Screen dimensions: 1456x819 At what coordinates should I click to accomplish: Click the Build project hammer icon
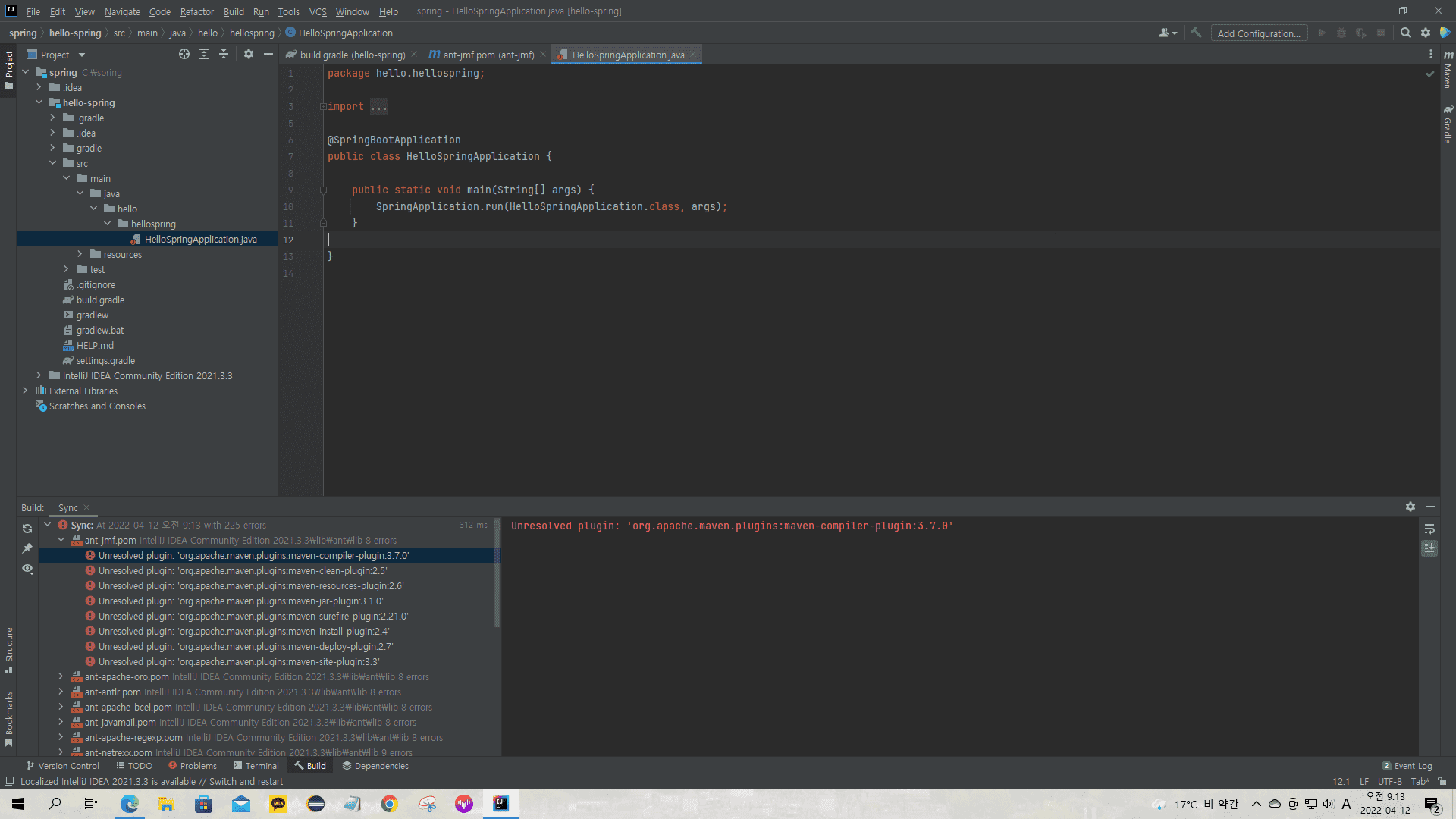1197,33
